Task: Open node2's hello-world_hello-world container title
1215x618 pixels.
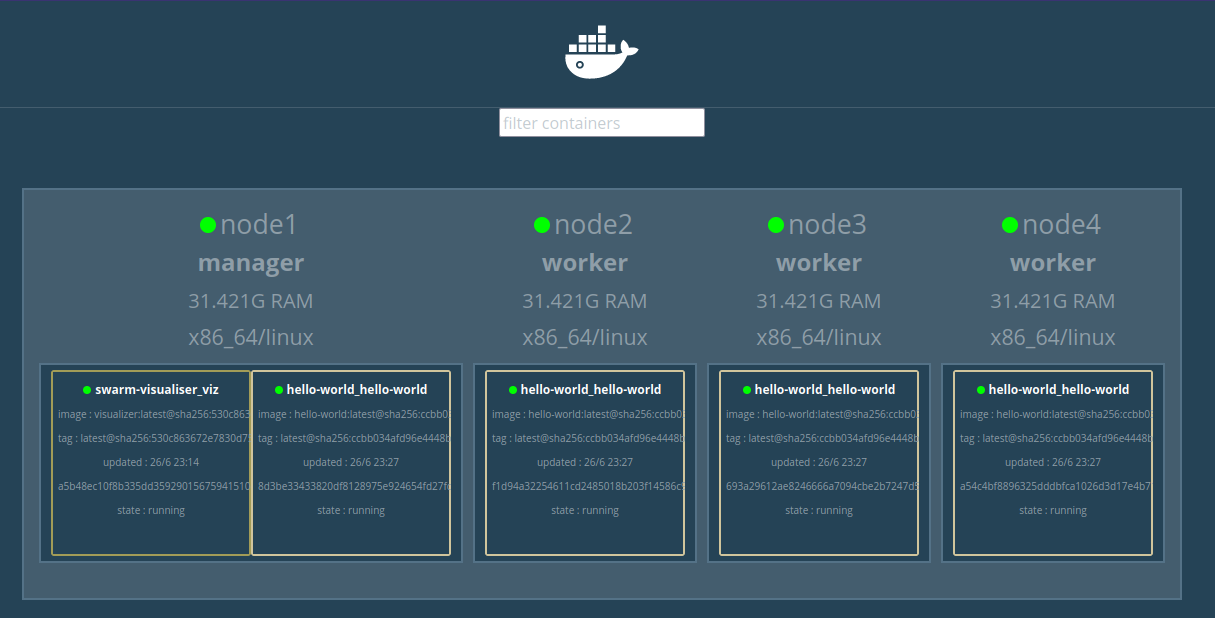Action: 591,390
